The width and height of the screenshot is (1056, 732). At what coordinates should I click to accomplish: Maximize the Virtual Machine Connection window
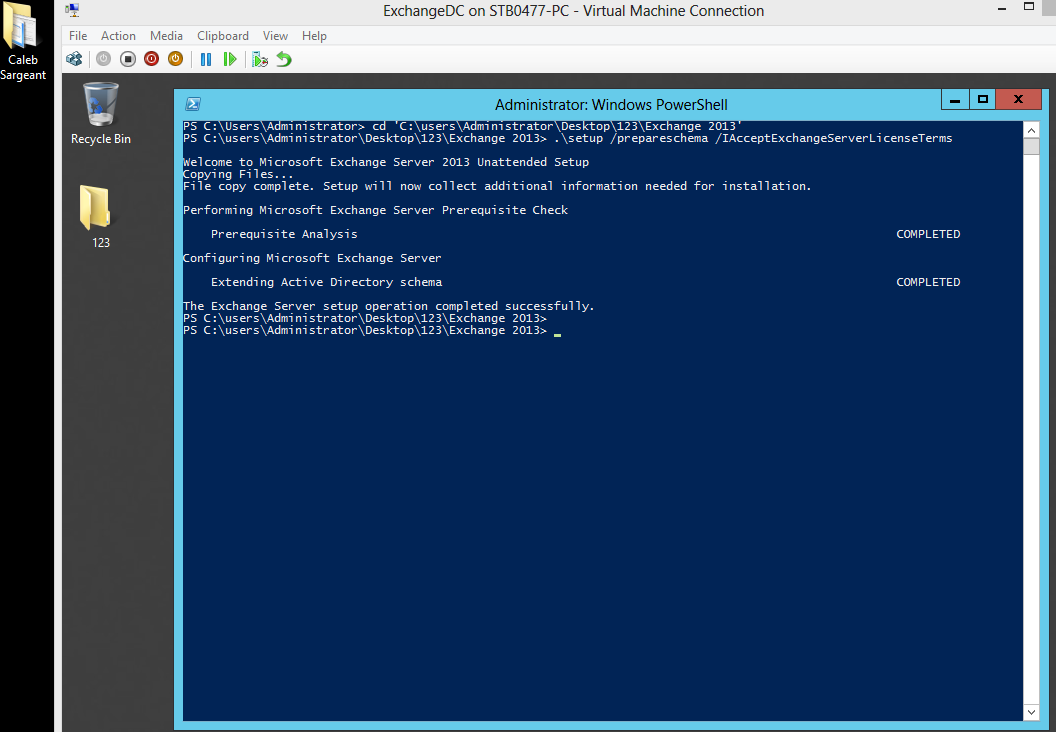1028,7
